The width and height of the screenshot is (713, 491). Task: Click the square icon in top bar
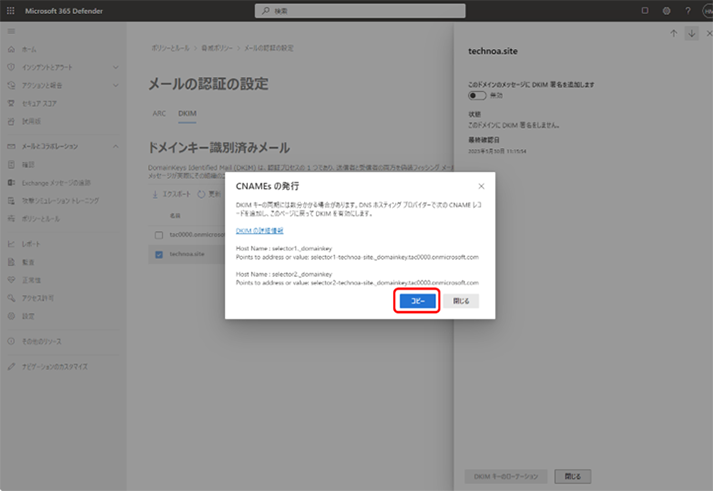coord(645,10)
